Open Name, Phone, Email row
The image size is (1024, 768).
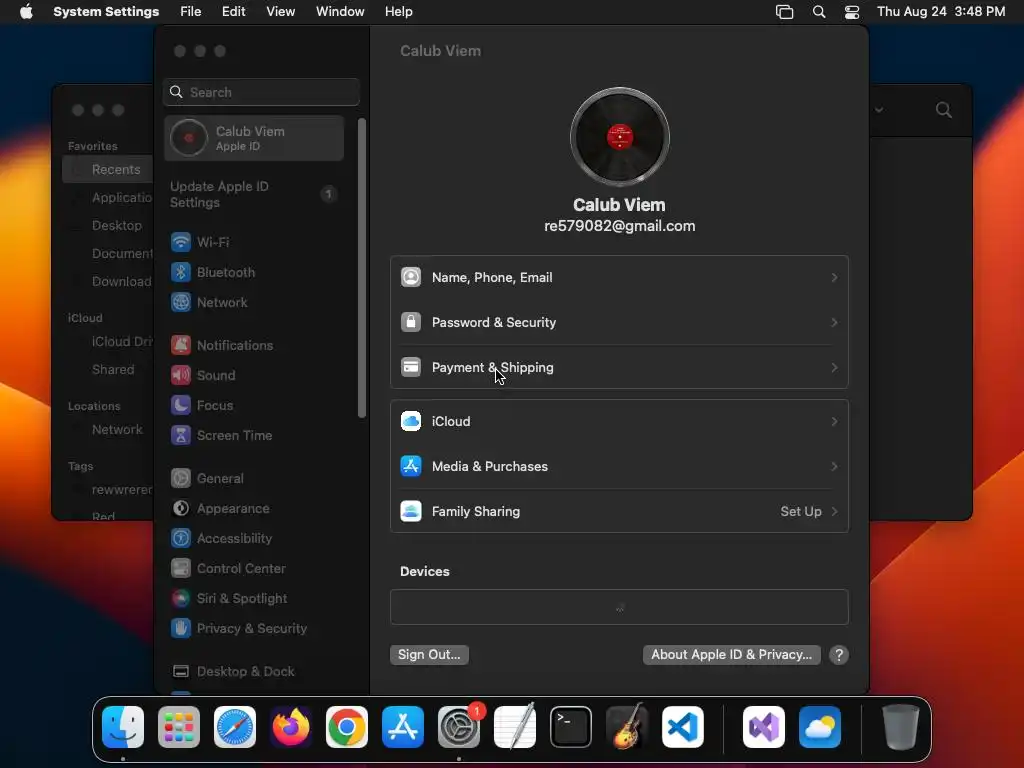click(619, 278)
